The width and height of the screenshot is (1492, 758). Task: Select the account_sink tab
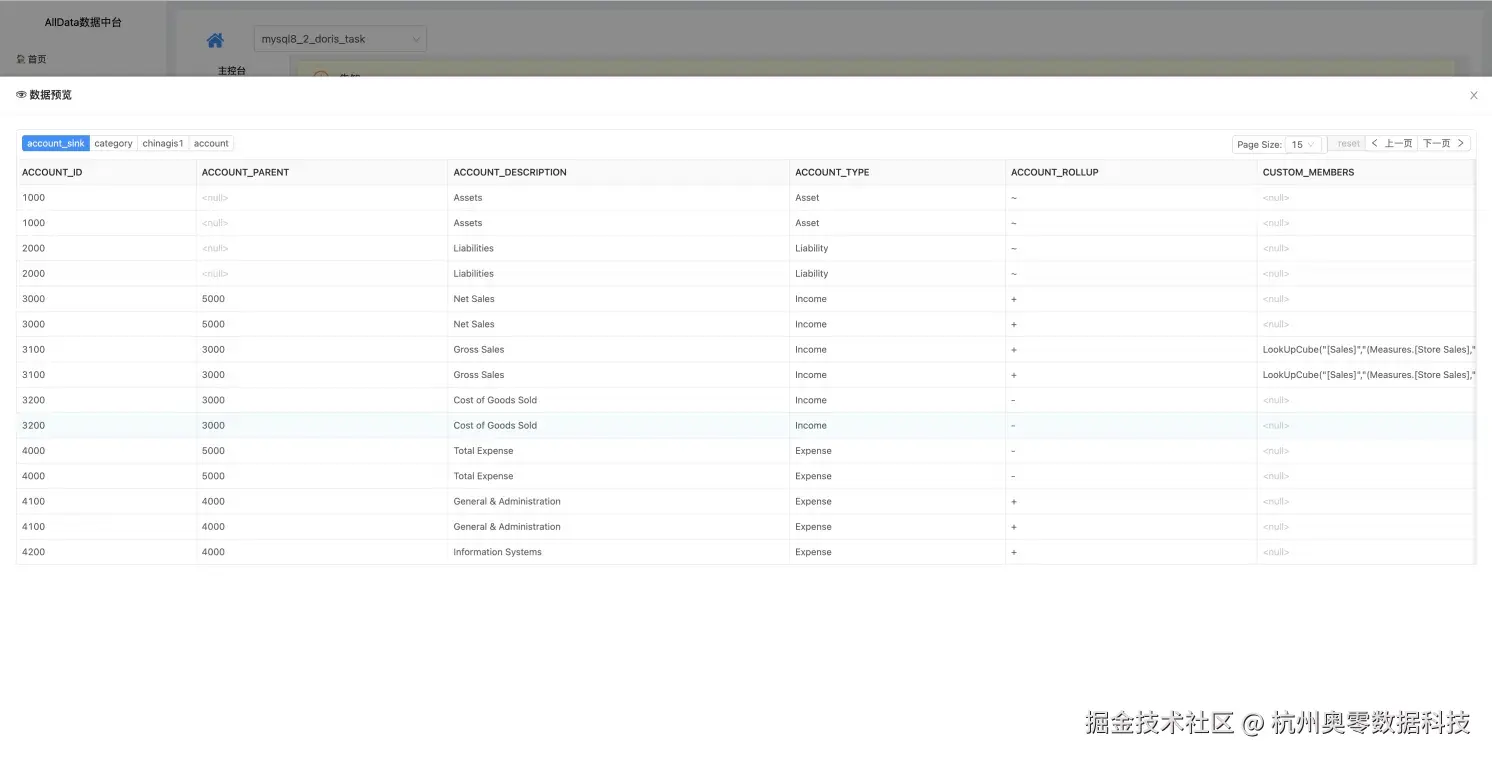56,143
